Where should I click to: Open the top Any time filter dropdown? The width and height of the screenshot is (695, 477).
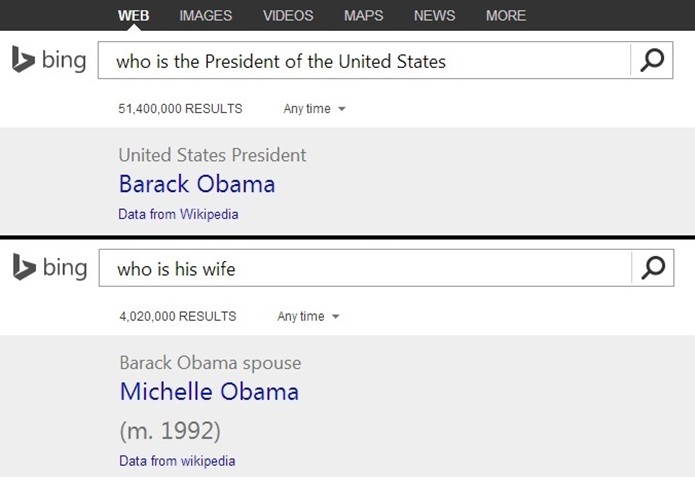pyautogui.click(x=314, y=109)
